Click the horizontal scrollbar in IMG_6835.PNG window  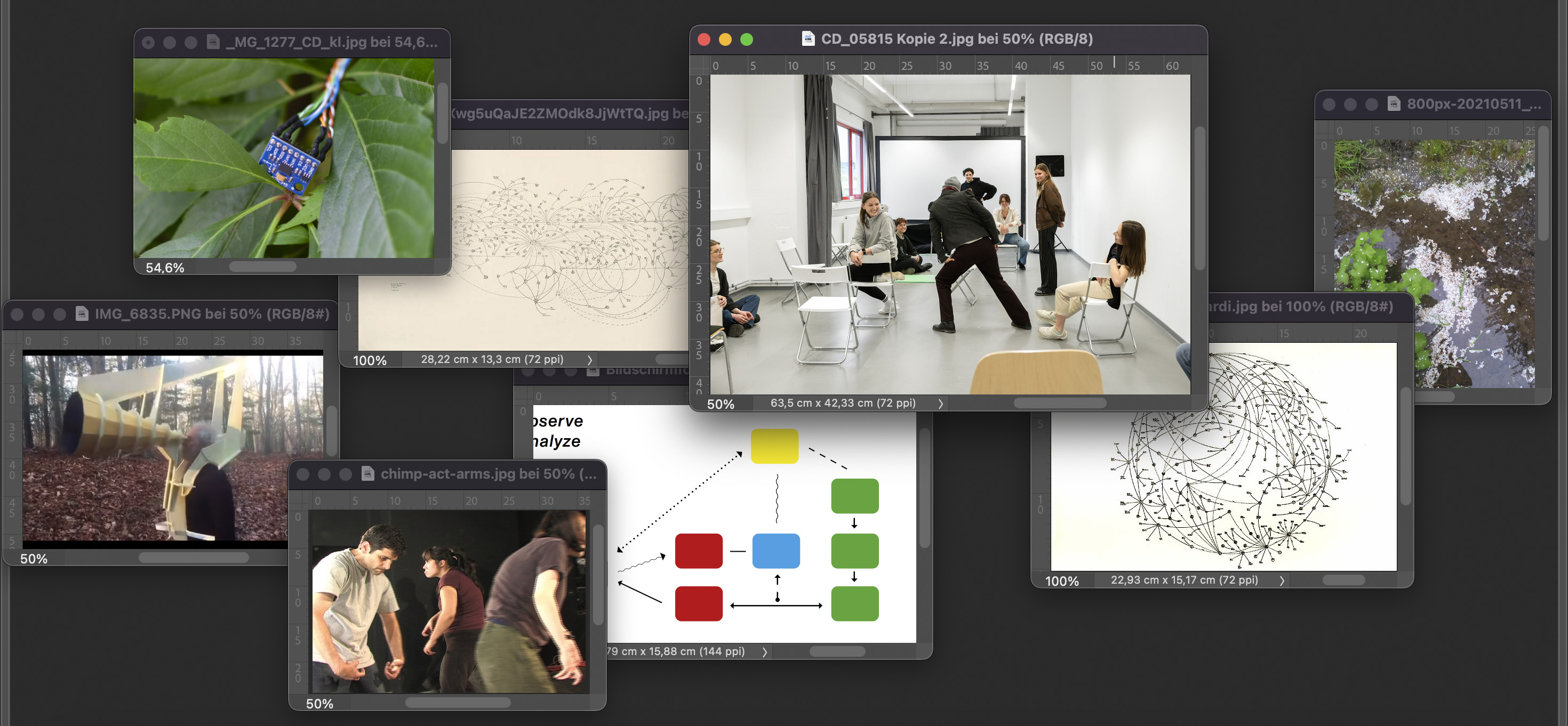pos(194,558)
